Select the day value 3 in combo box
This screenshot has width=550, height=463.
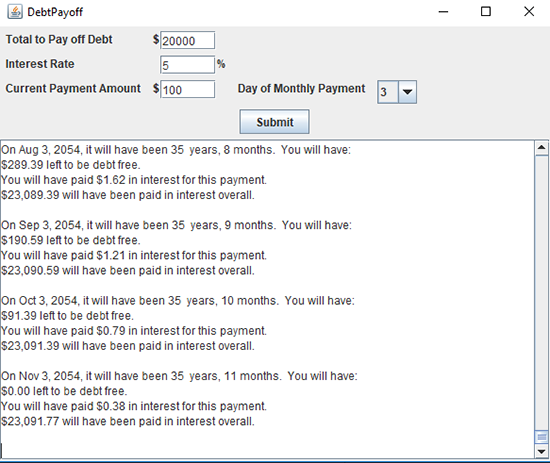(388, 92)
